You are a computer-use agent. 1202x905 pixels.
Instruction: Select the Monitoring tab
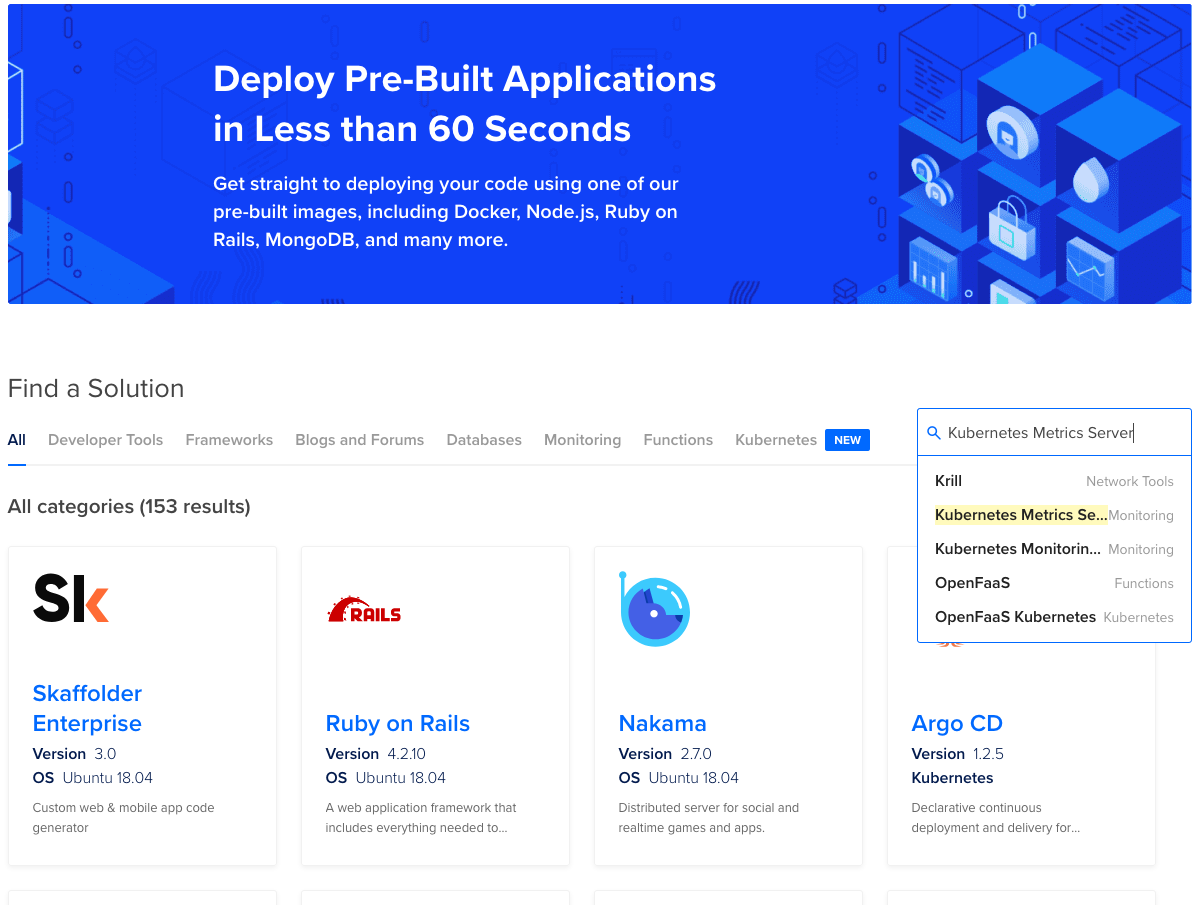582,440
